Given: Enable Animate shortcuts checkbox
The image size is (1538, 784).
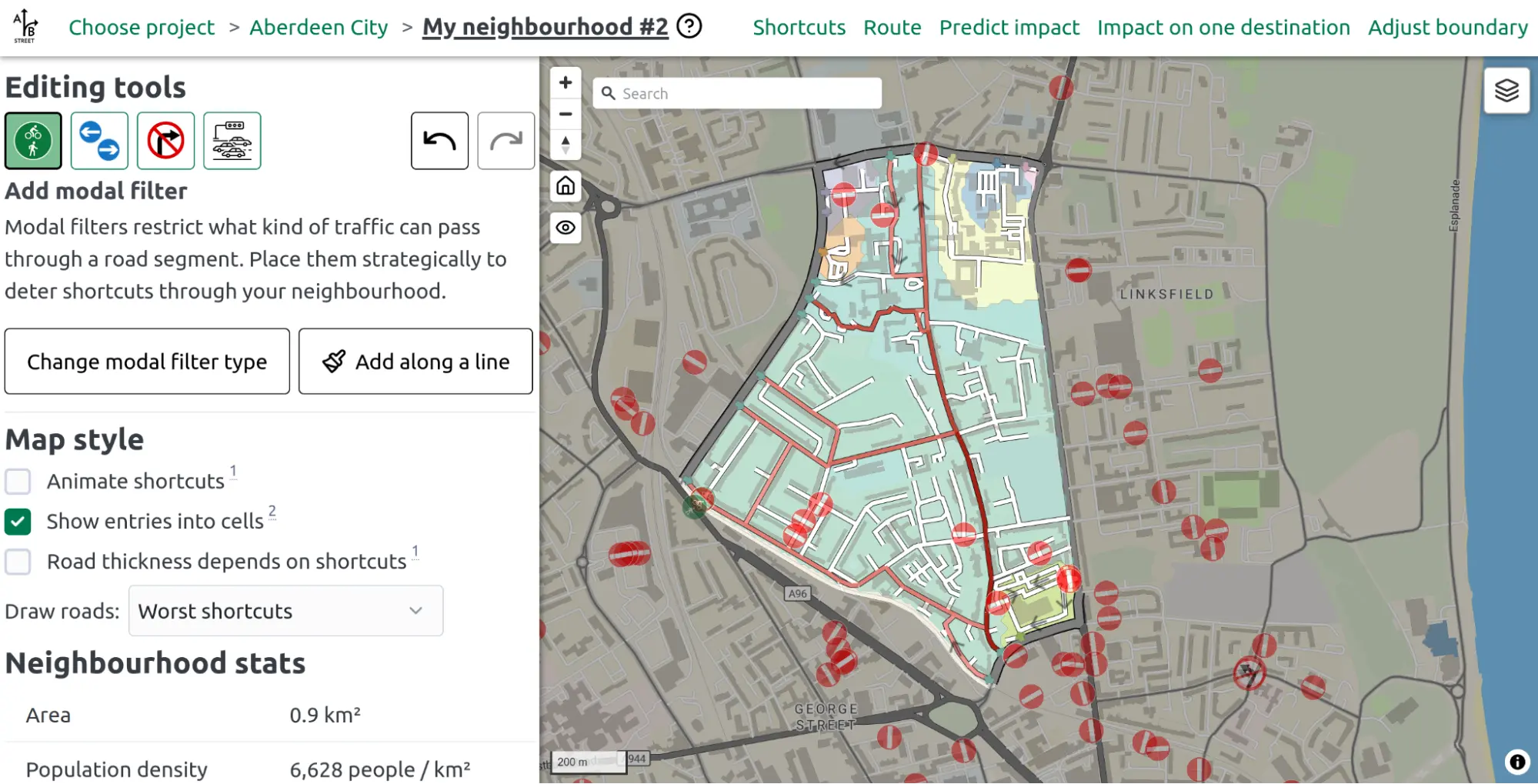Looking at the screenshot, I should 18,482.
